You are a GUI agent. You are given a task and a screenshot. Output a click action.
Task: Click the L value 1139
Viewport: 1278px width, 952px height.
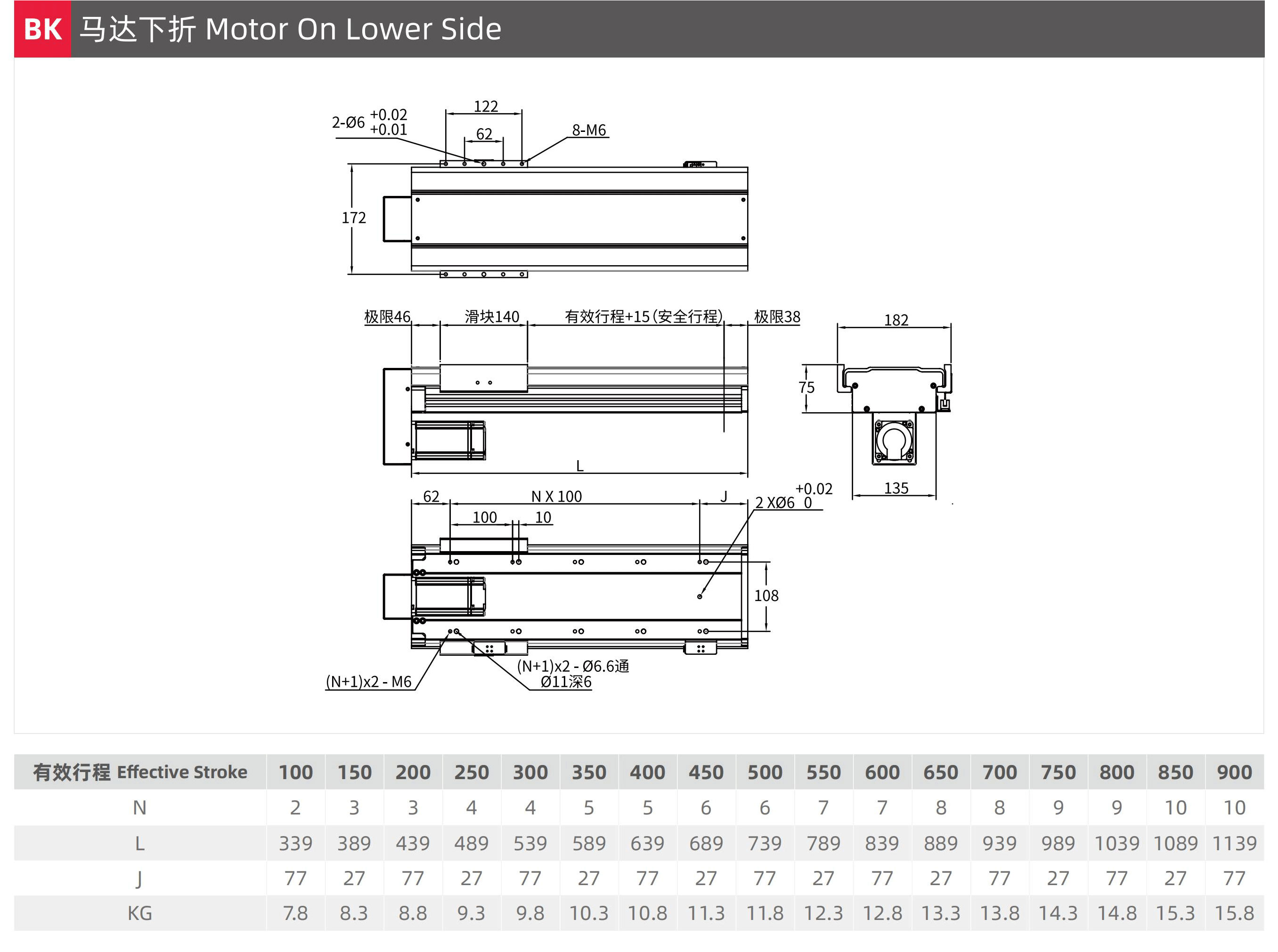[x=1234, y=844]
